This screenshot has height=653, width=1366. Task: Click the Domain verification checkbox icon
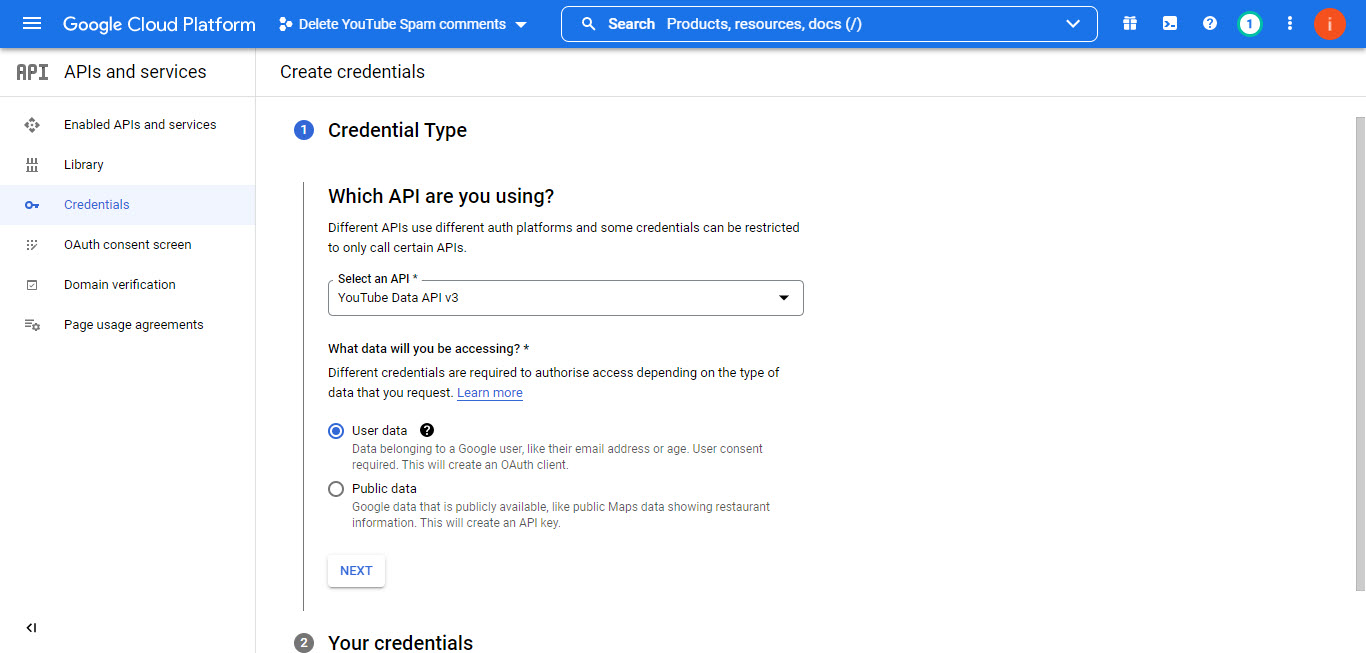tap(32, 285)
